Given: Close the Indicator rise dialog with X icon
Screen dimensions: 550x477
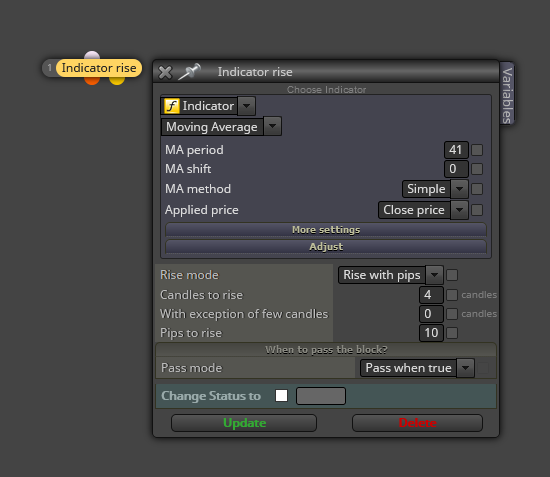Looking at the screenshot, I should pyautogui.click(x=165, y=73).
